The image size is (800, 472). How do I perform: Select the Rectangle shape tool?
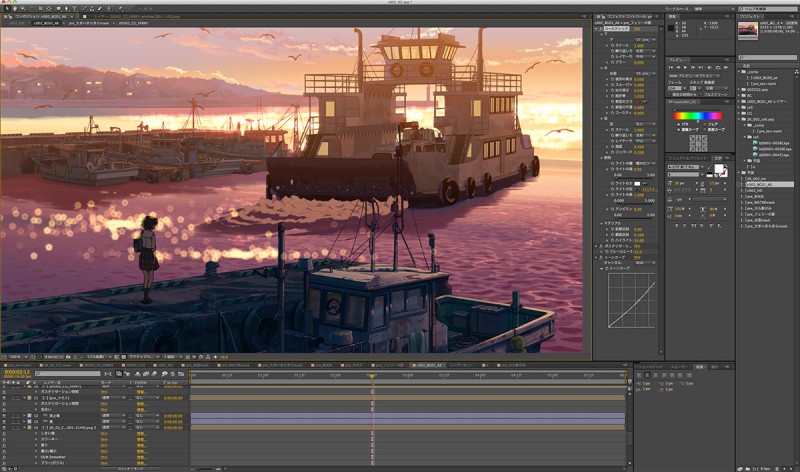pyautogui.click(x=59, y=9)
